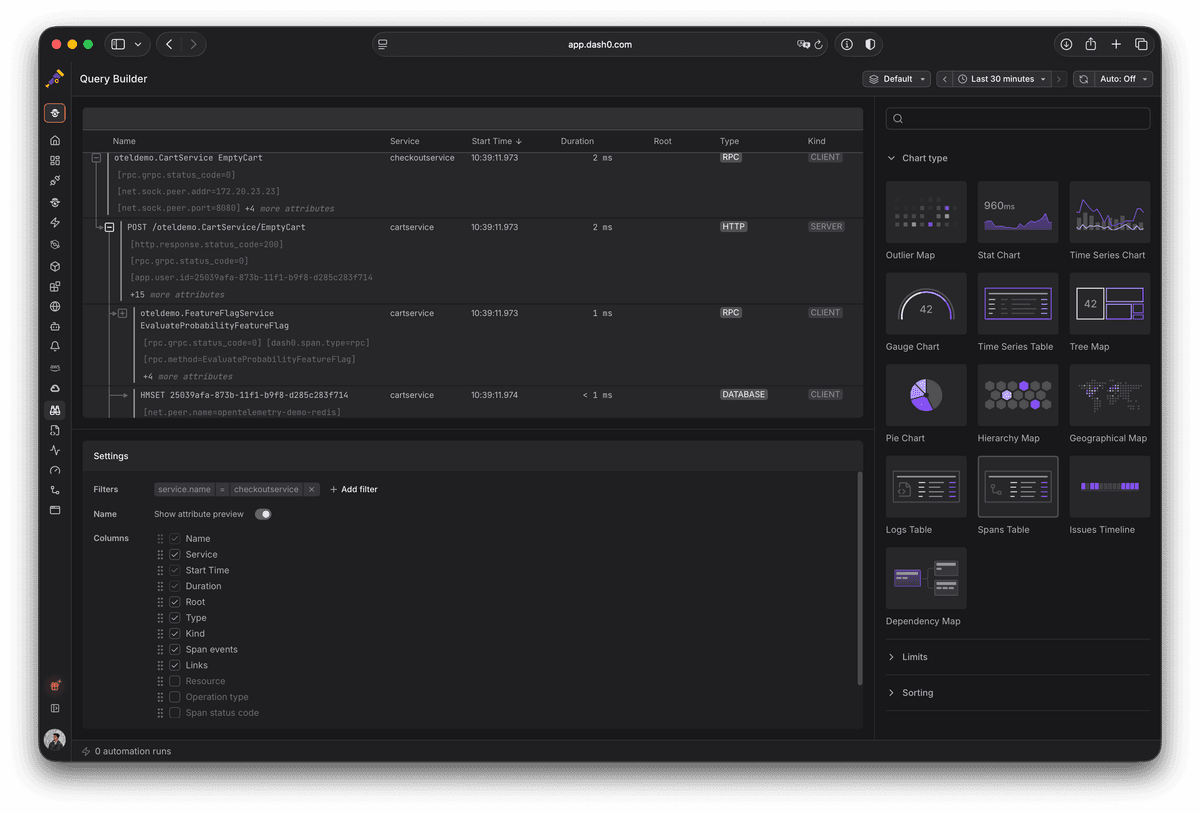Uncheck the Links column checkbox
The width and height of the screenshot is (1200, 813).
pyautogui.click(x=175, y=665)
